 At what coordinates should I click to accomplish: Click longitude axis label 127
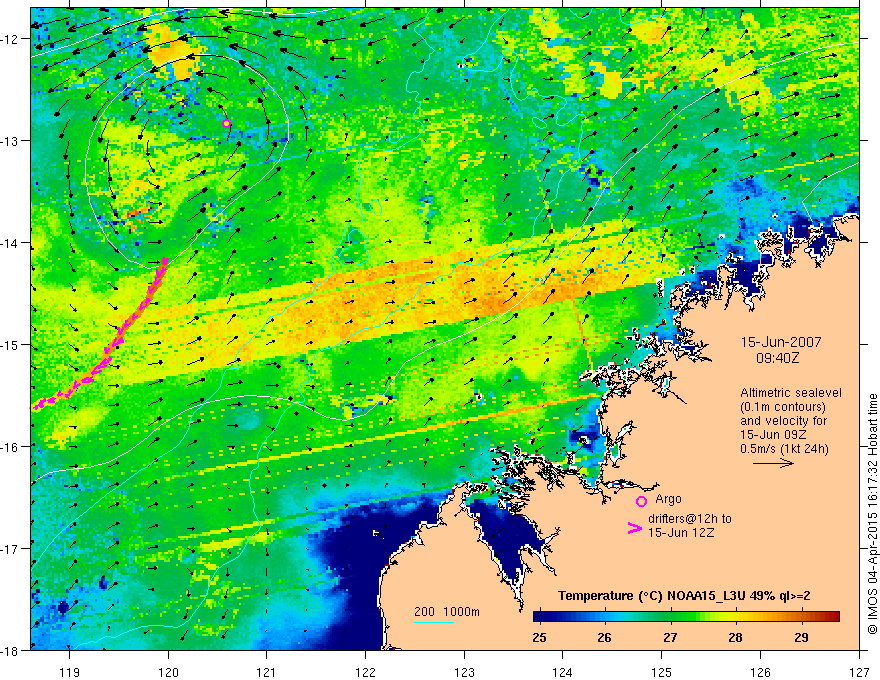click(x=859, y=672)
